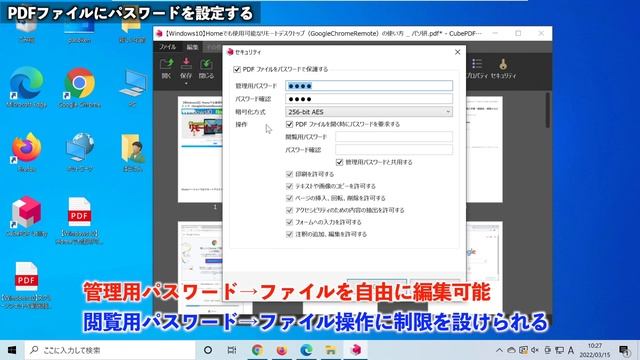Toggle テキストや画像のコピーを許可する checkbox
The height and width of the screenshot is (360, 640).
[x=289, y=186]
